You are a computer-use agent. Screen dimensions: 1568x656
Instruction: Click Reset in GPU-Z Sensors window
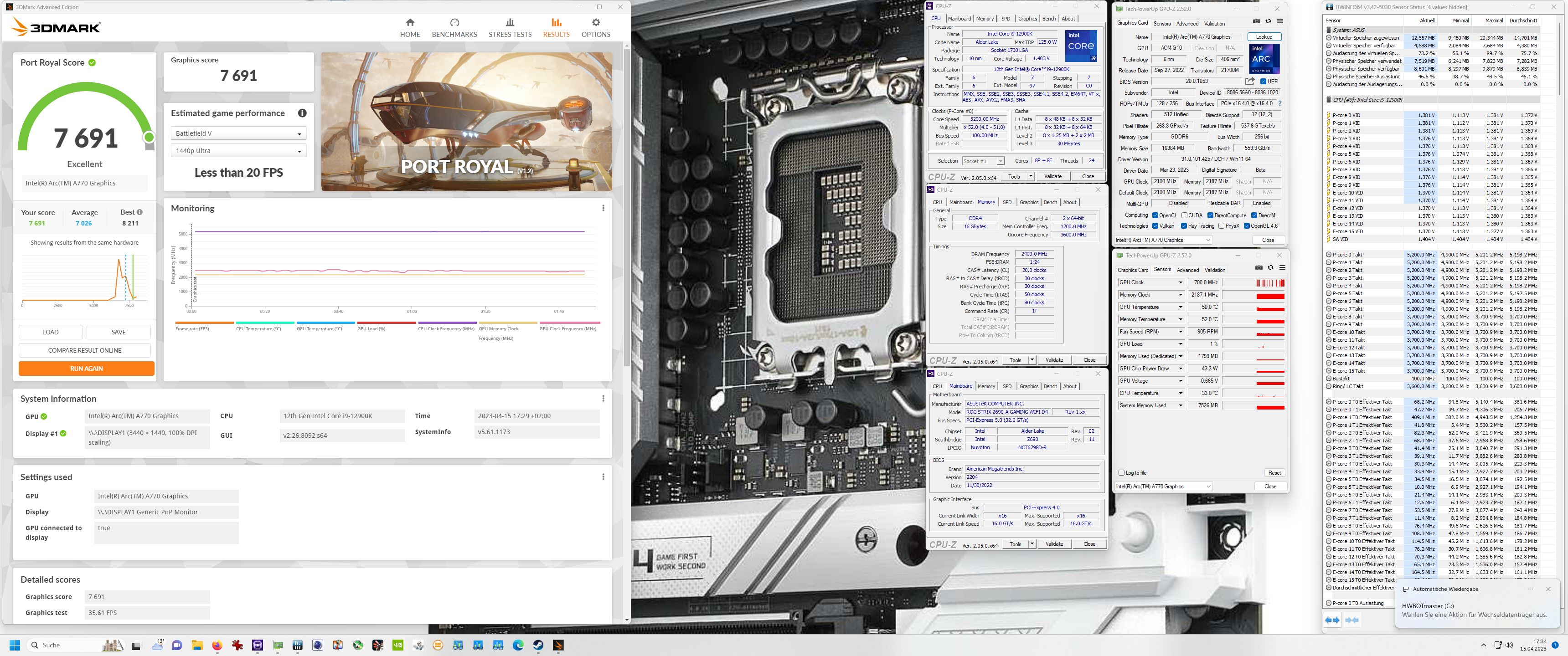(1274, 473)
